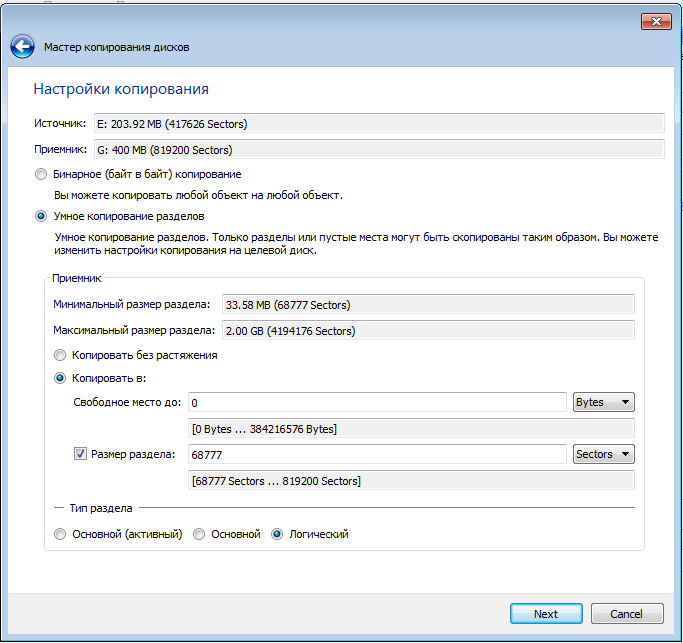Screen dimensions: 683x643
Task: Click the Приемник G: 400 MB field
Action: point(379,149)
